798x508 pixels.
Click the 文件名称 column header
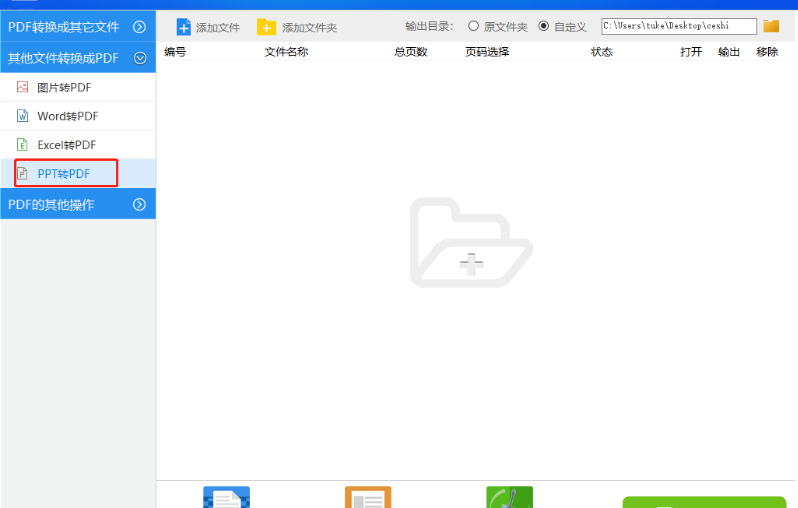pos(287,52)
